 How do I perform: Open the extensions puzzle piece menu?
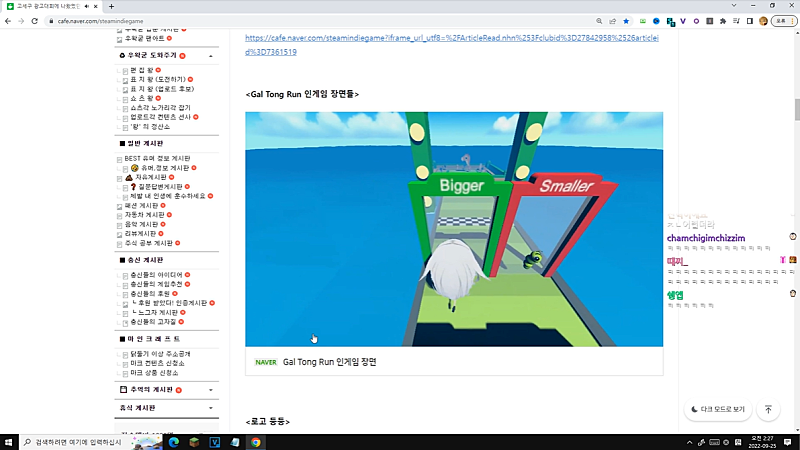[723, 21]
